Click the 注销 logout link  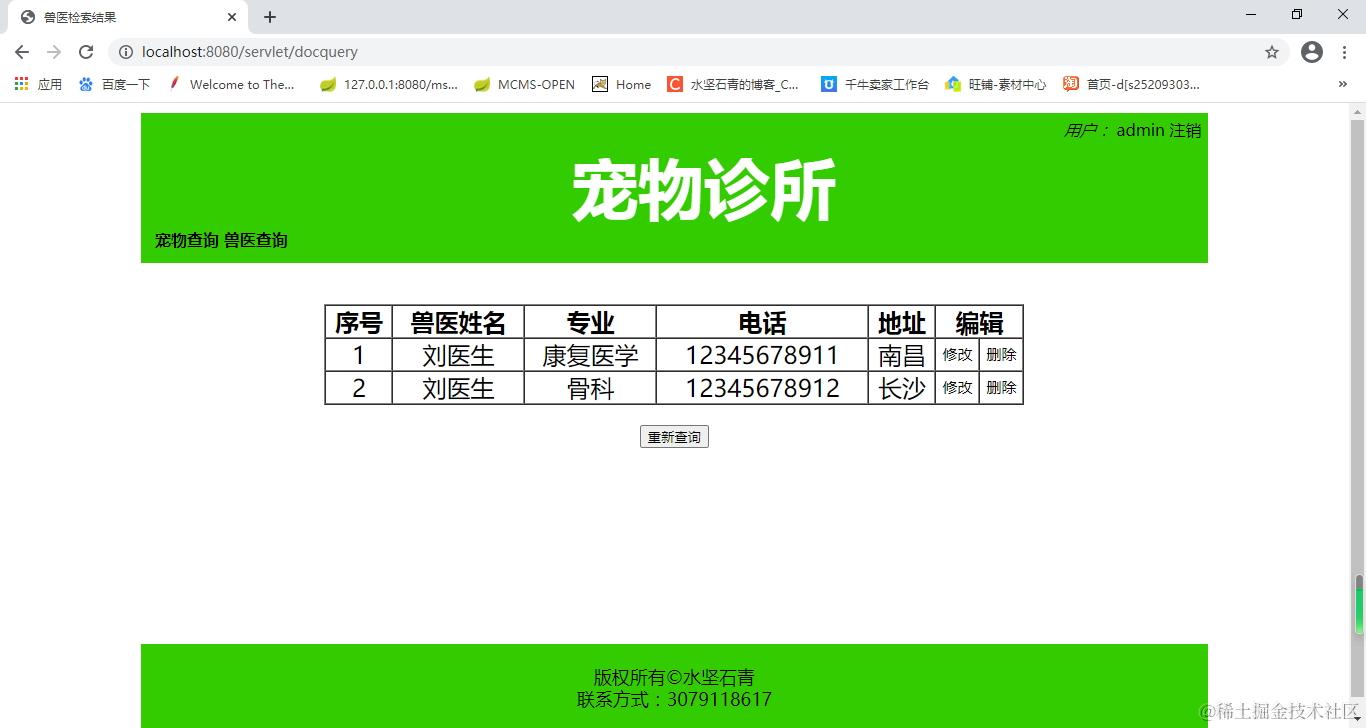pos(1185,130)
